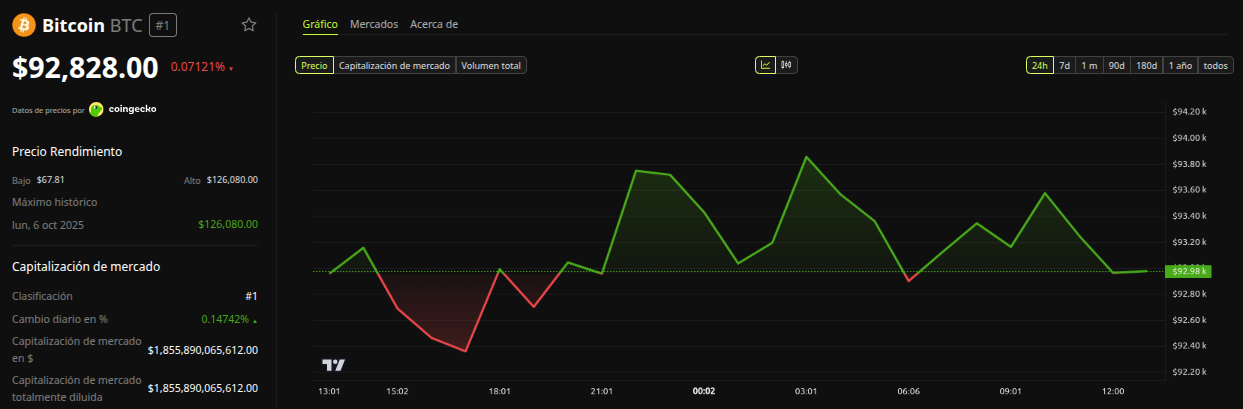The height and width of the screenshot is (409, 1243).
Task: Click the Bajo $67.81 value
Action: (x=51, y=180)
